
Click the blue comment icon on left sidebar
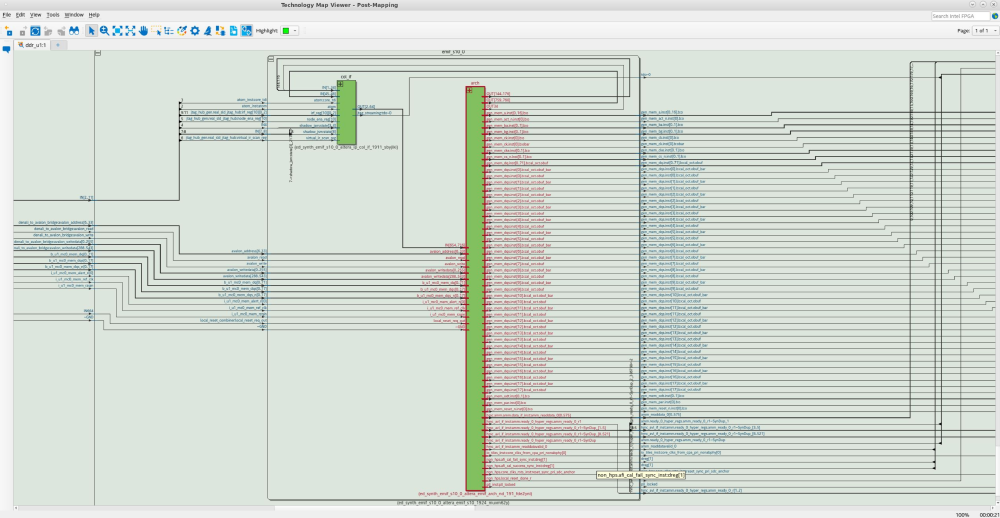pyautogui.click(x=6, y=49)
